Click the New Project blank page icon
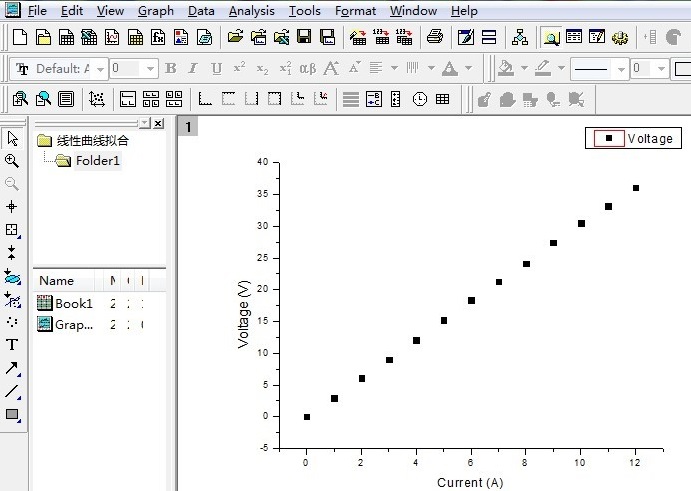 tap(20, 37)
